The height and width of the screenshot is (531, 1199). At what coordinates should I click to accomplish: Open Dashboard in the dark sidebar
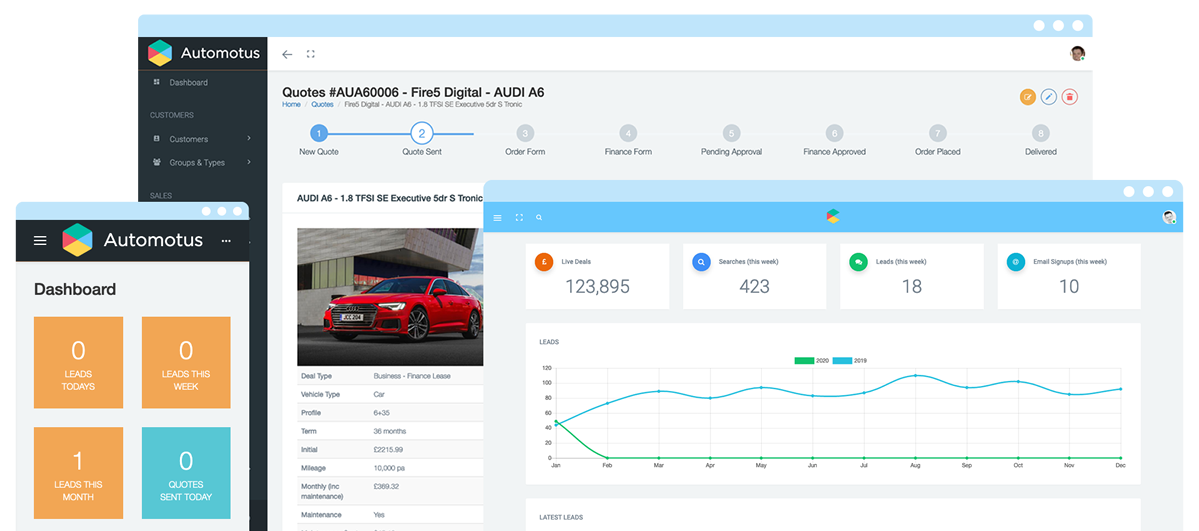click(x=188, y=83)
